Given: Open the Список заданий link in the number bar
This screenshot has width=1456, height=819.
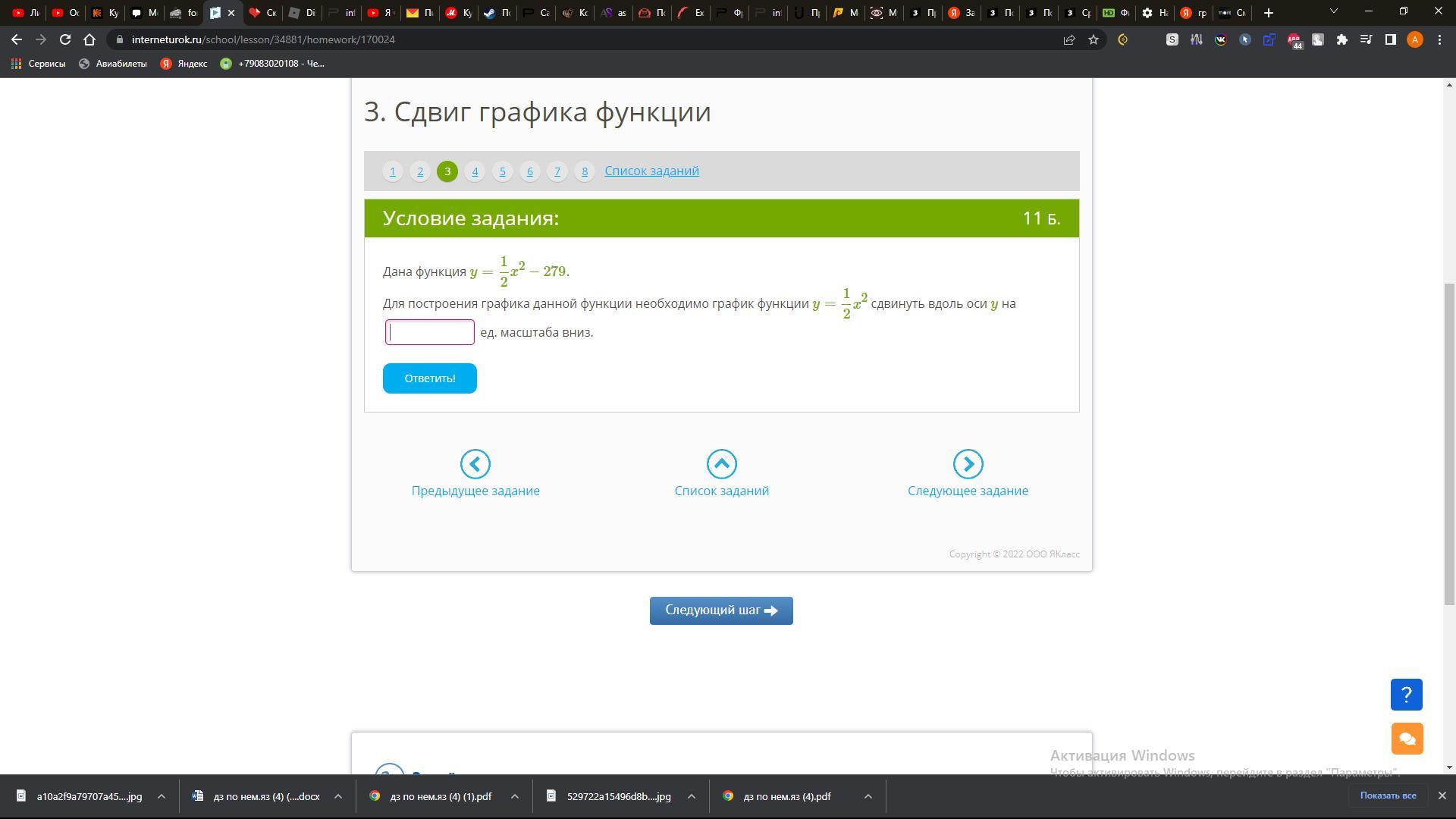Looking at the screenshot, I should (x=651, y=171).
